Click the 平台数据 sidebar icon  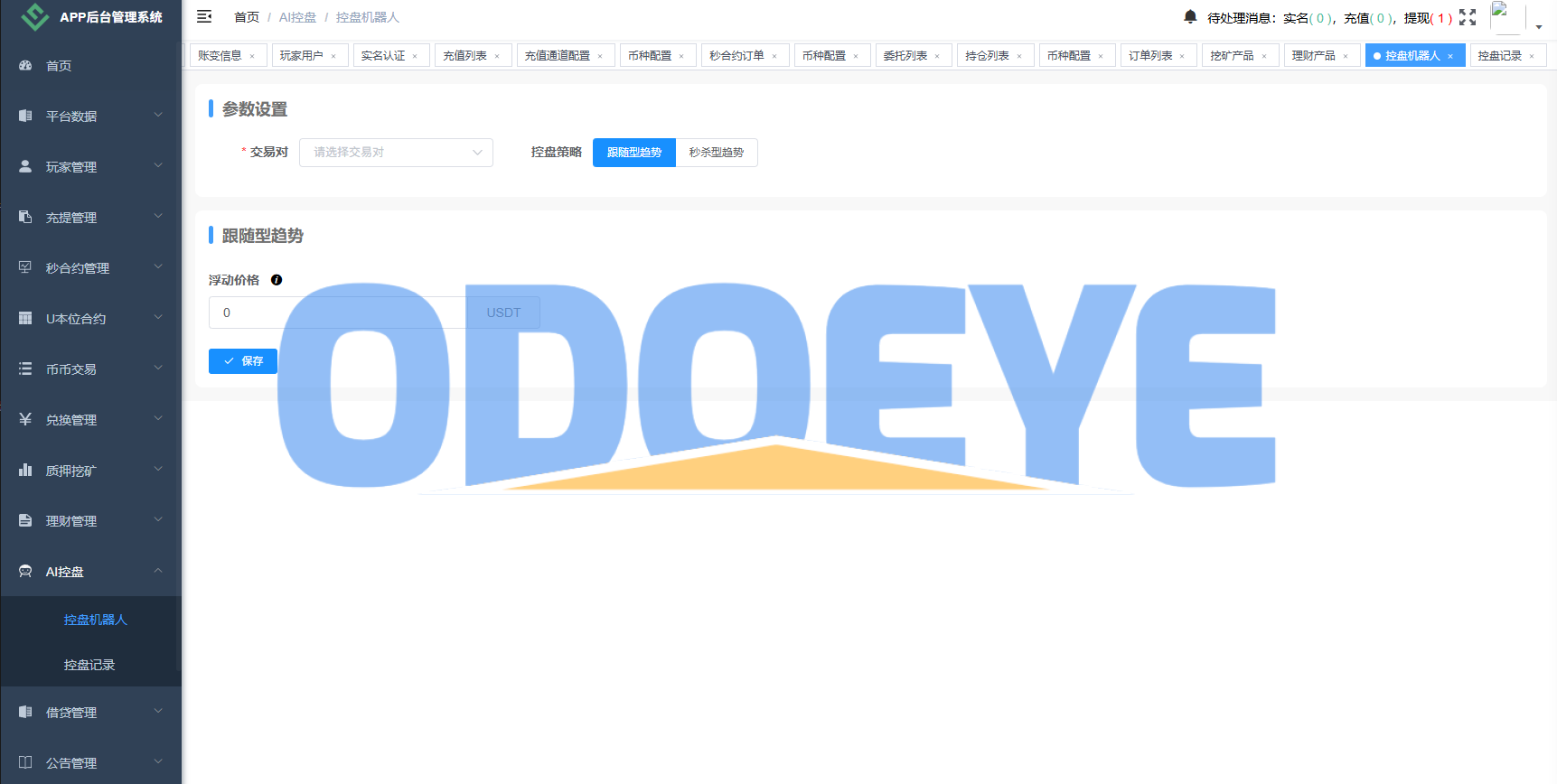[25, 116]
